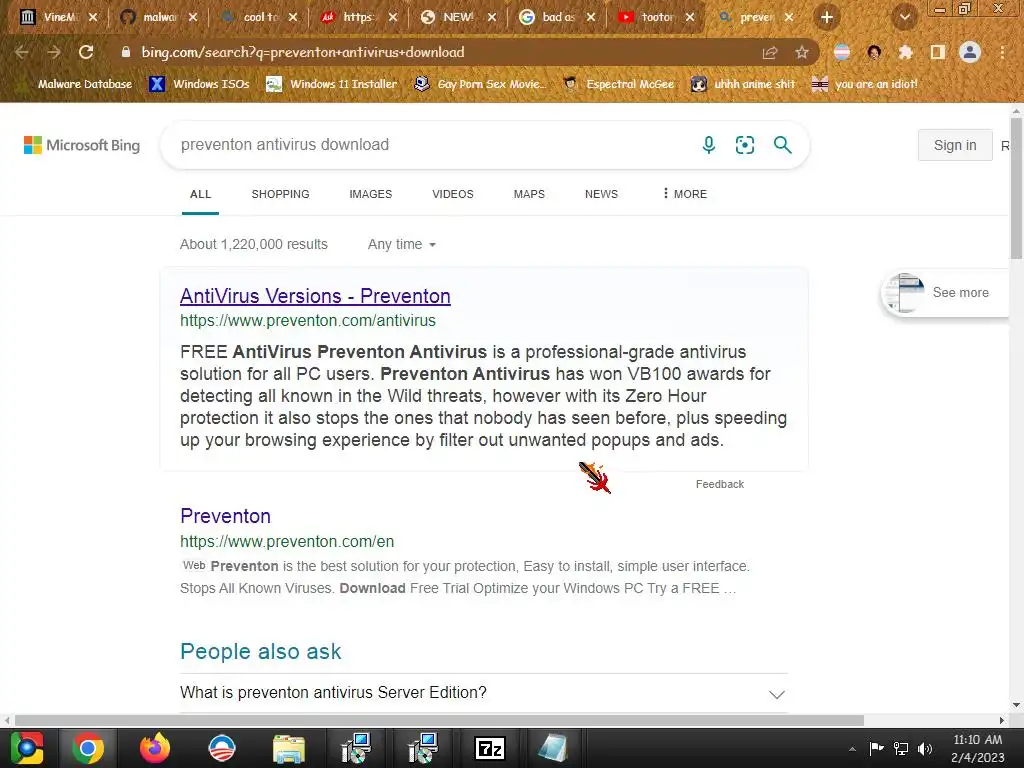Click the network tray icon
The height and width of the screenshot is (768, 1024).
901,748
